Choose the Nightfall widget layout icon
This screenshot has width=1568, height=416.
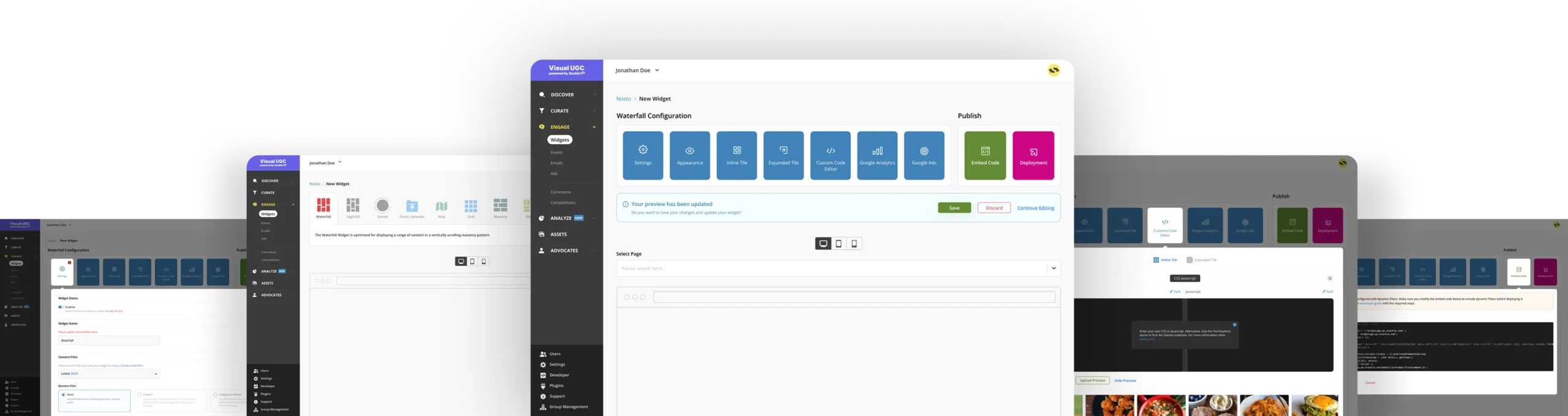click(353, 206)
